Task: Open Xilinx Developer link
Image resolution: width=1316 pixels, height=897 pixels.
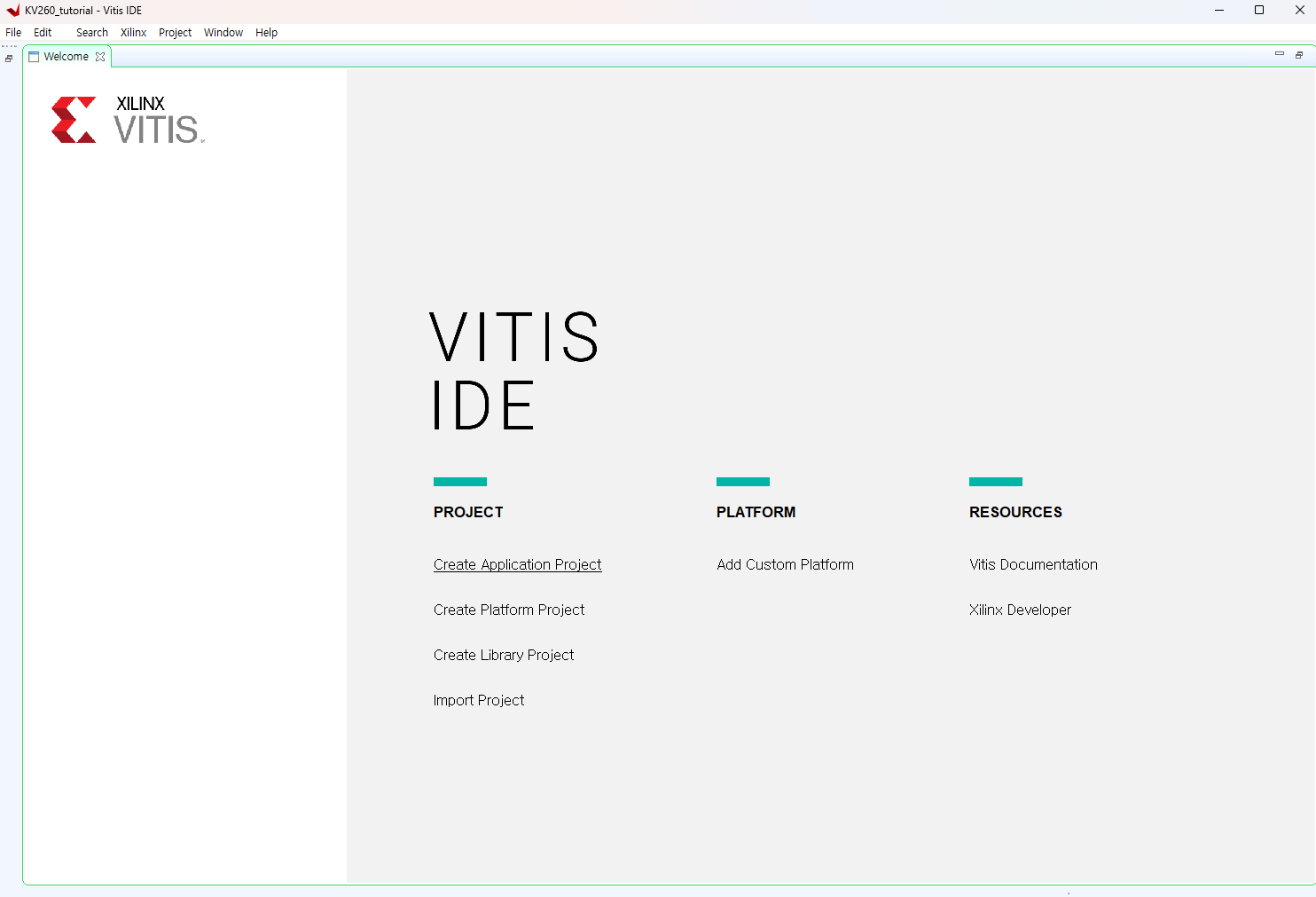Action: click(1020, 610)
